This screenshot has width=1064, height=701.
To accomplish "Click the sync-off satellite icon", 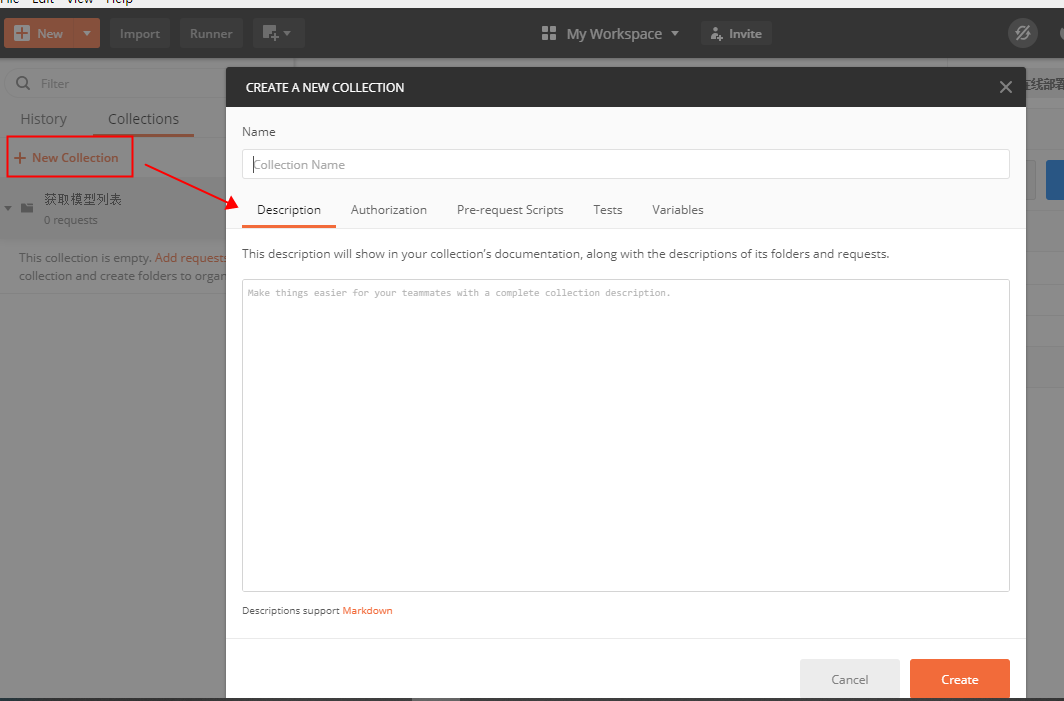I will [x=1023, y=33].
